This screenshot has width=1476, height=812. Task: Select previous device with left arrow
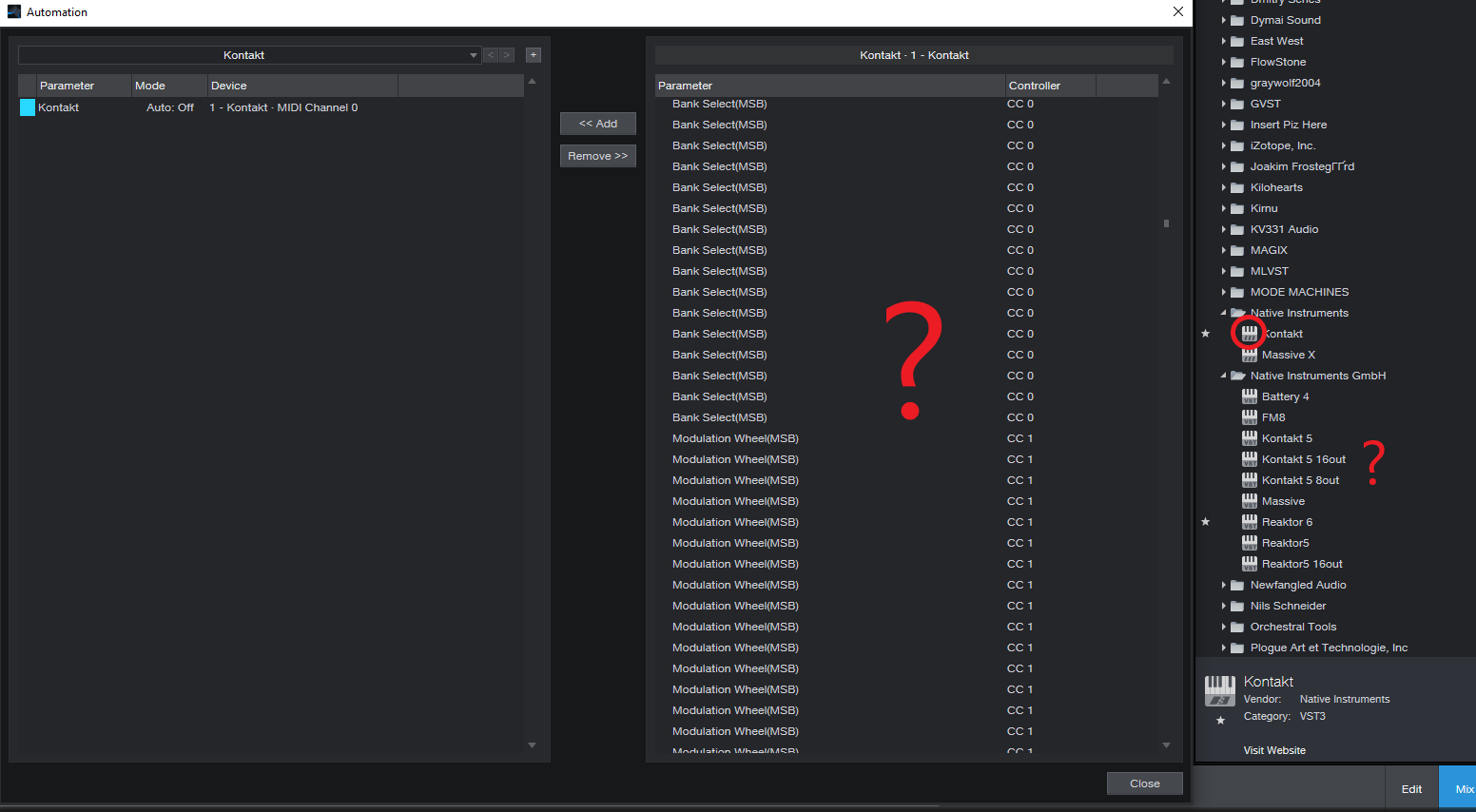point(491,55)
